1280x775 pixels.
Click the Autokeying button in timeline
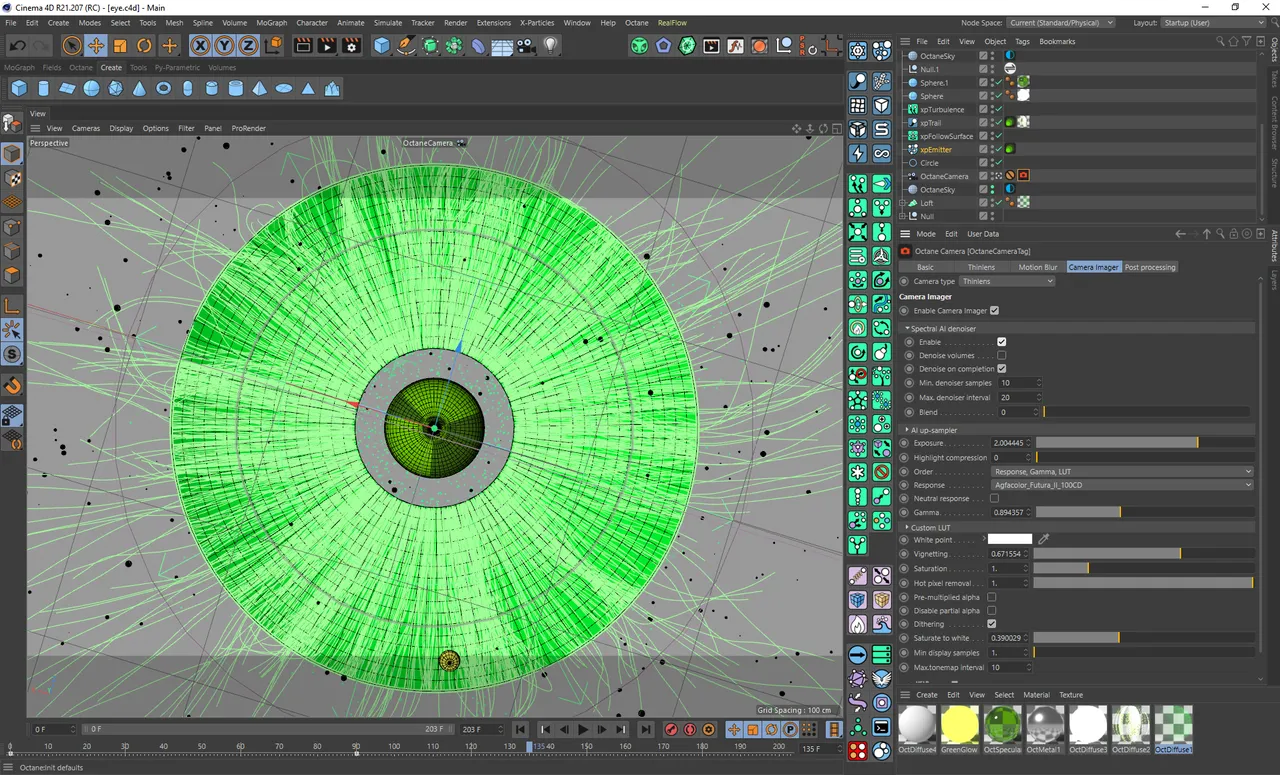click(690, 730)
